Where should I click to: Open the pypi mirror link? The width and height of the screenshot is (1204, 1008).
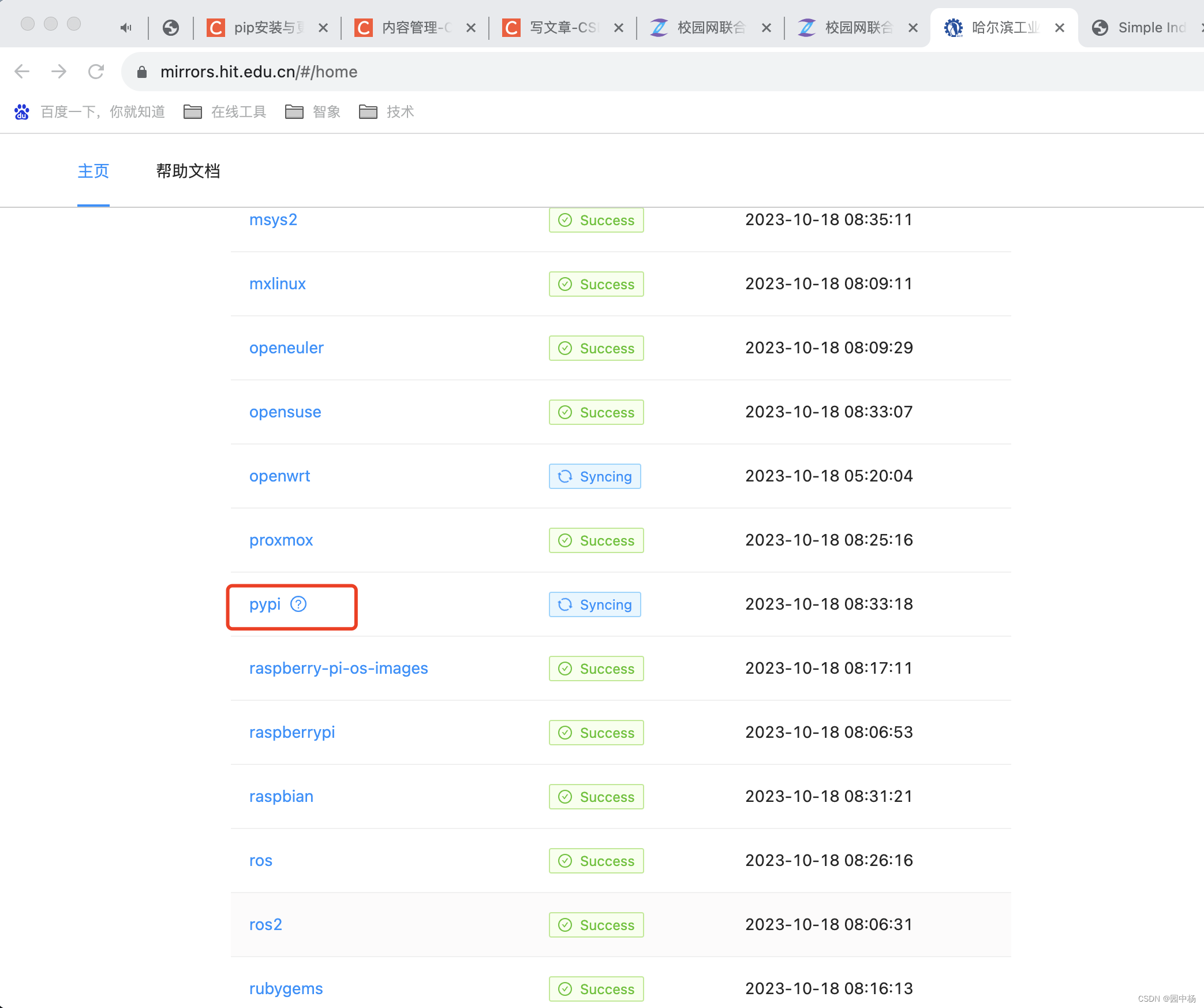coord(265,604)
